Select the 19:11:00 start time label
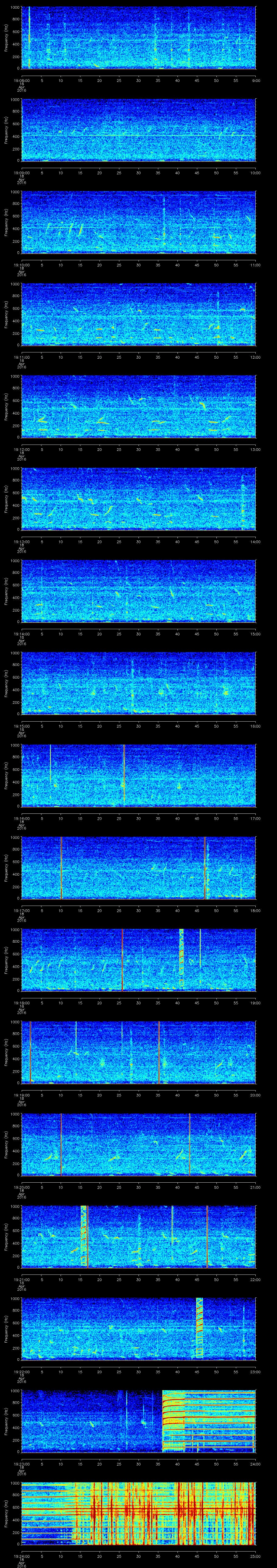Image resolution: width=277 pixels, height=1568 pixels. pyautogui.click(x=21, y=357)
